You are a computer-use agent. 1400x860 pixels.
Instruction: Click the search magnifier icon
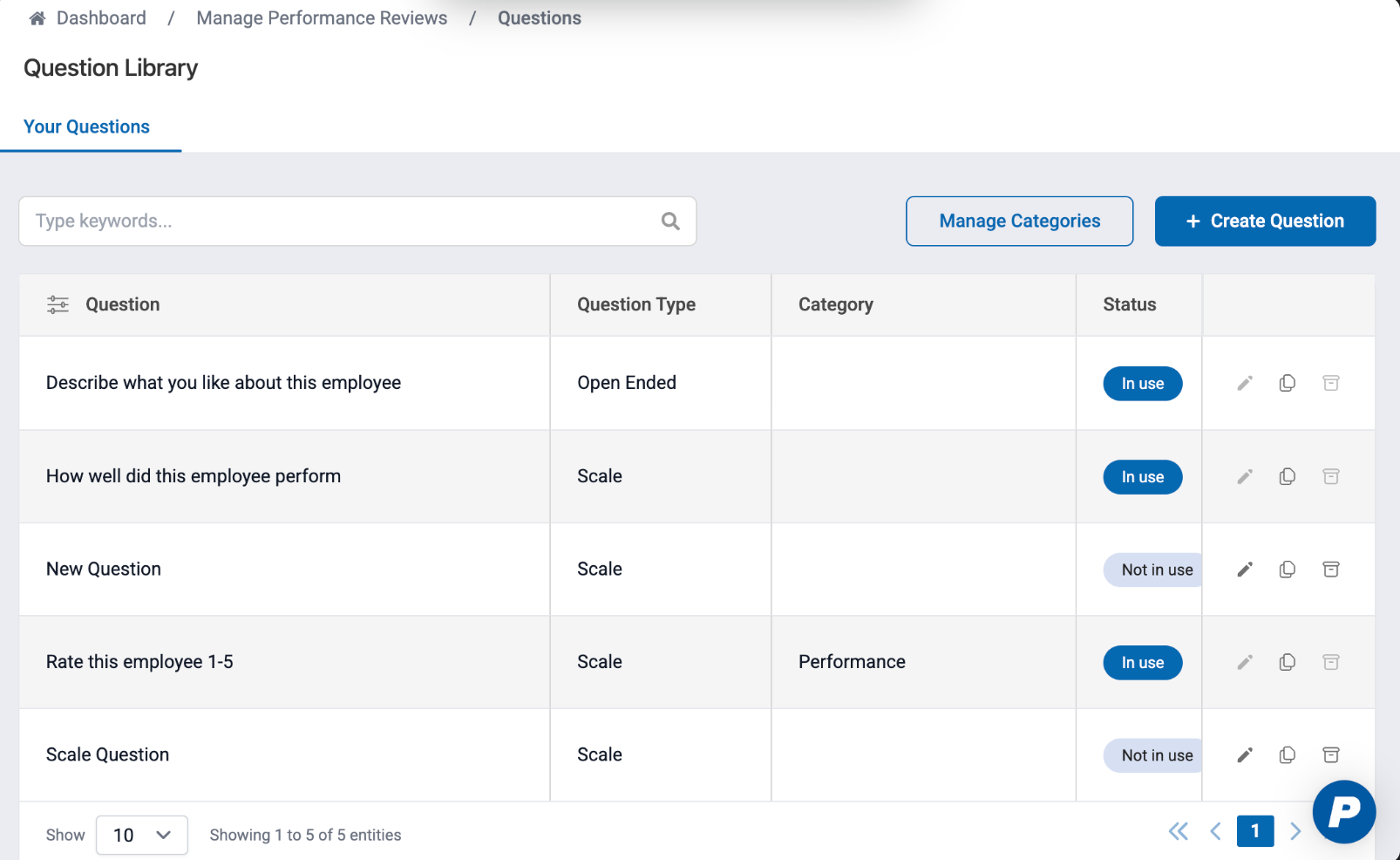click(670, 222)
